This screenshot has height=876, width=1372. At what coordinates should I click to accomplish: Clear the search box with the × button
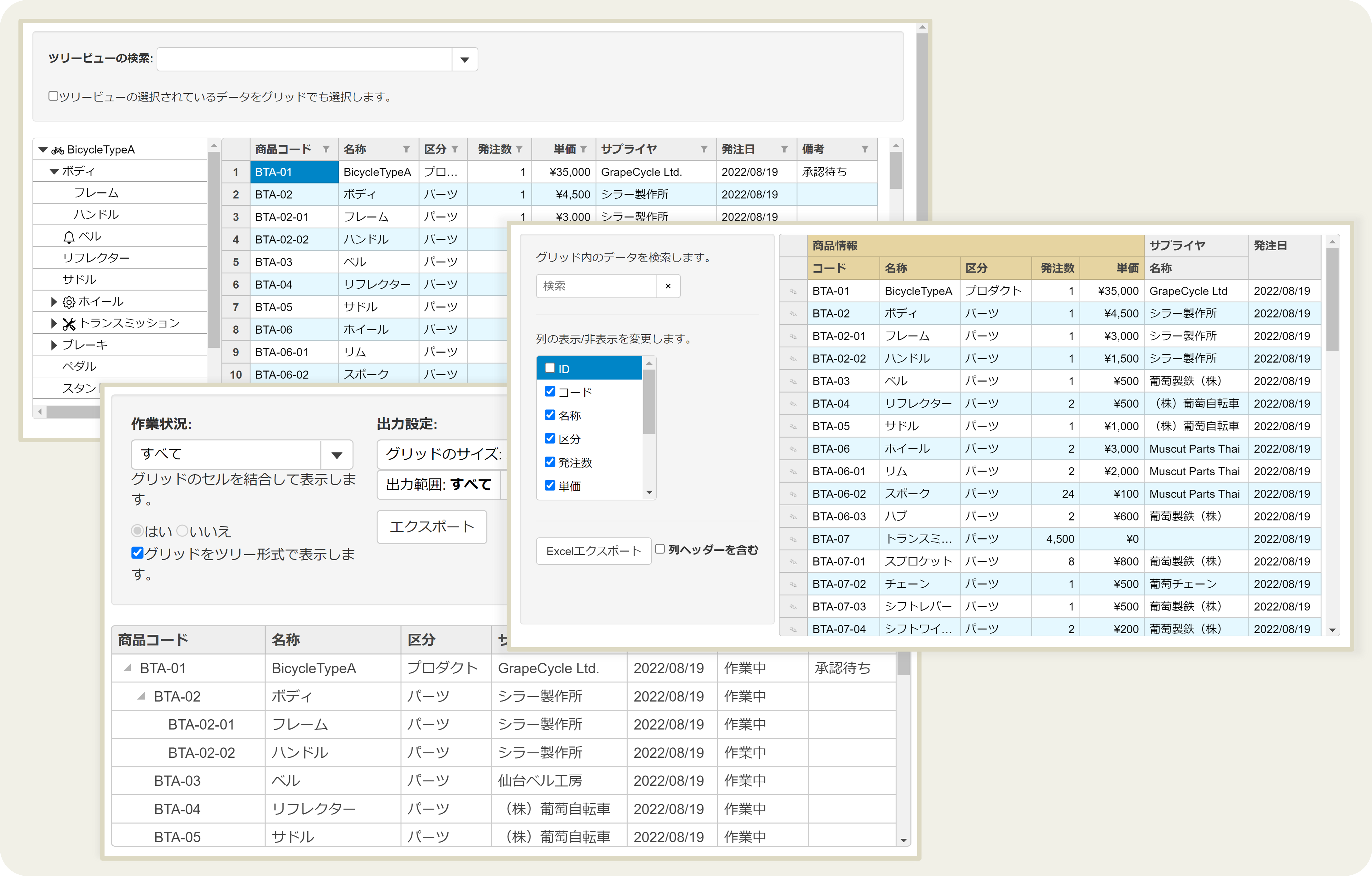pos(668,286)
